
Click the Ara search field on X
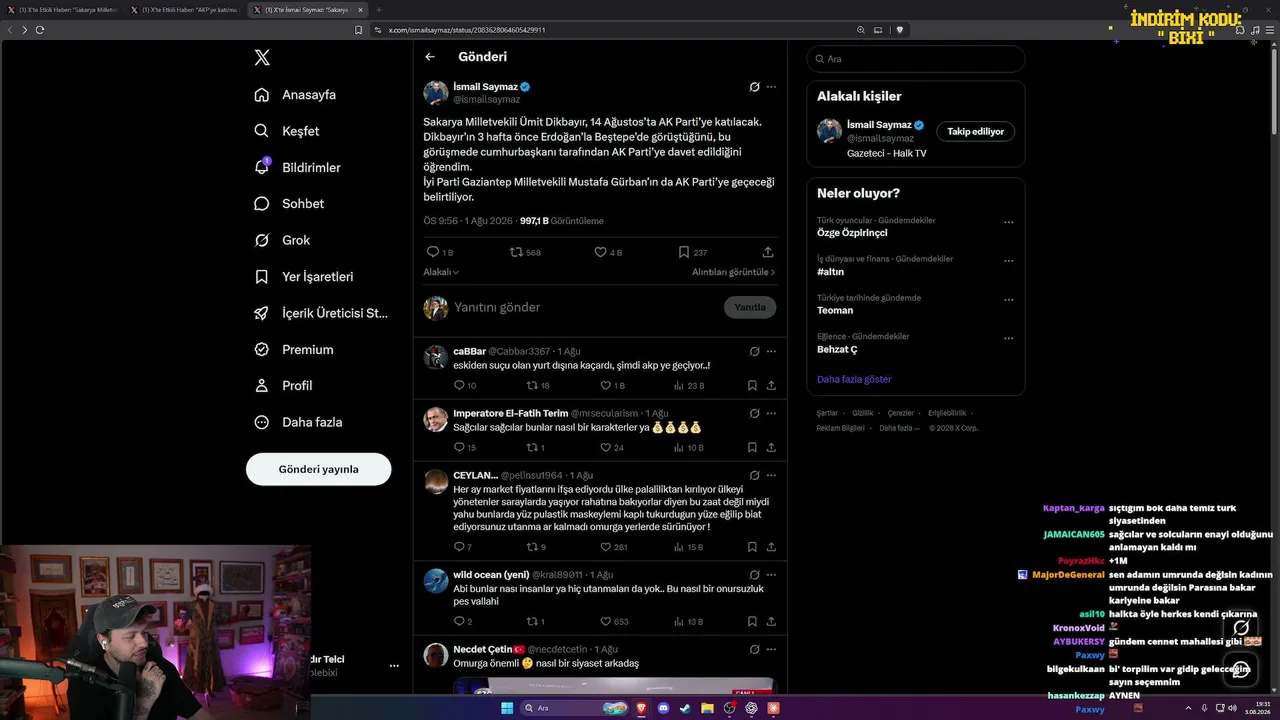(916, 59)
